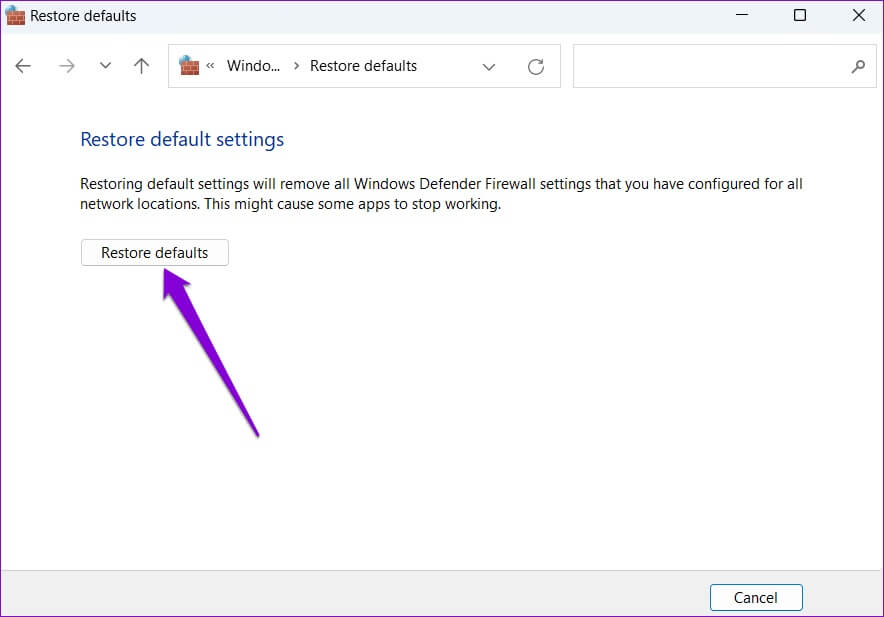Click the firewall icon in the title bar
Screen dimensions: 884x617
coord(17,16)
